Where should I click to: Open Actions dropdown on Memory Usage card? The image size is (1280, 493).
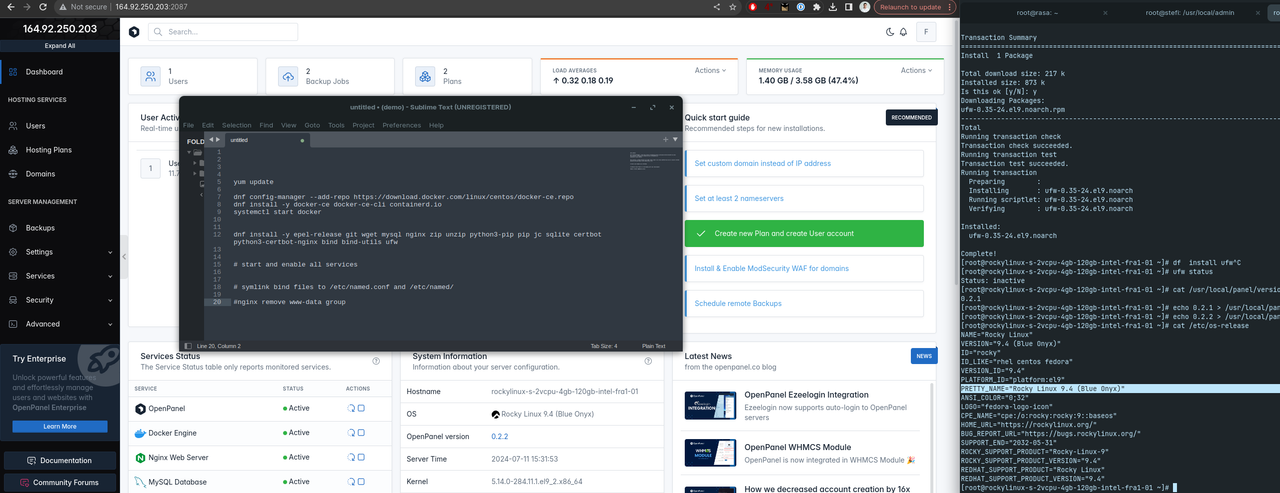[x=917, y=70]
